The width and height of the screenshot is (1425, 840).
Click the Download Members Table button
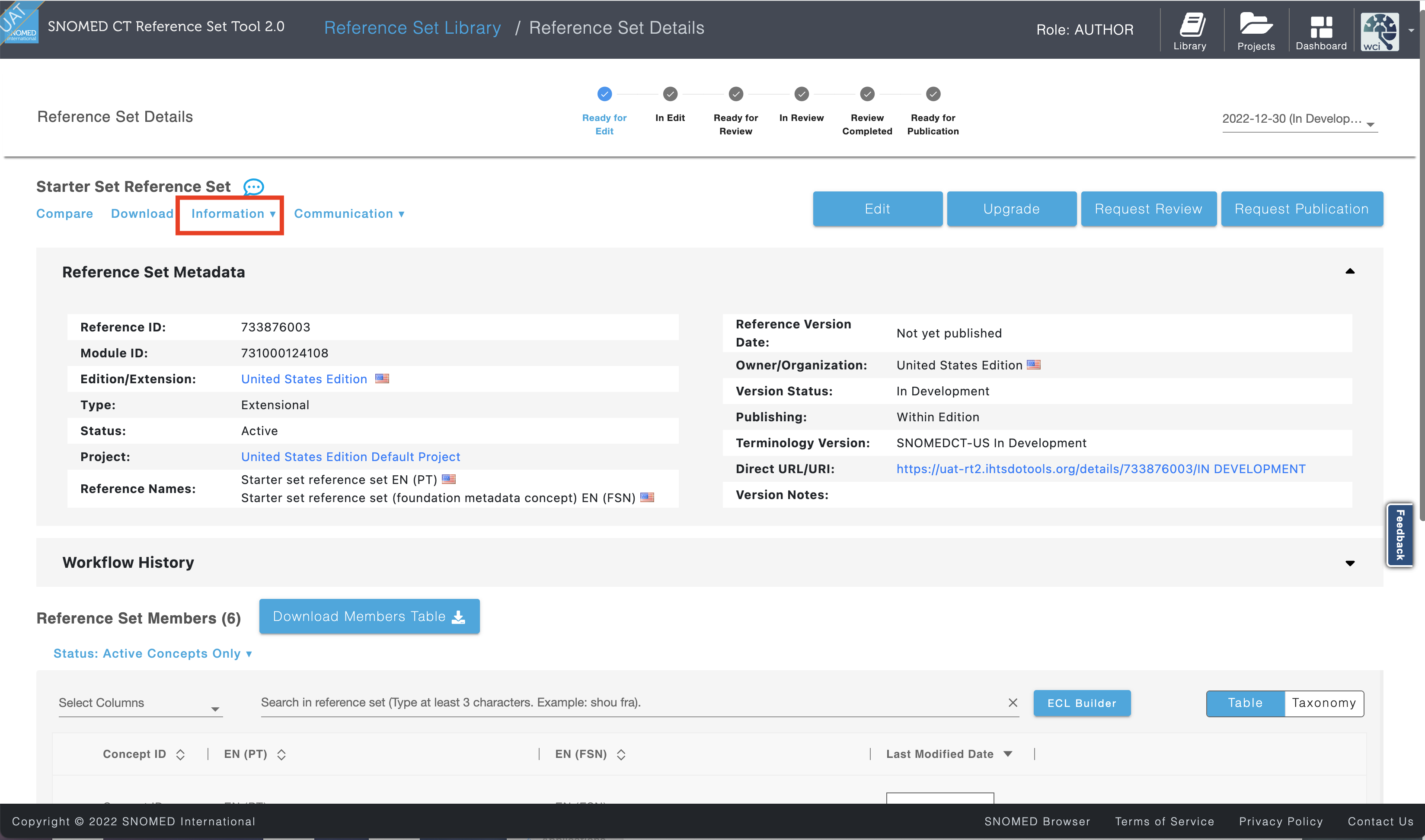[369, 617]
